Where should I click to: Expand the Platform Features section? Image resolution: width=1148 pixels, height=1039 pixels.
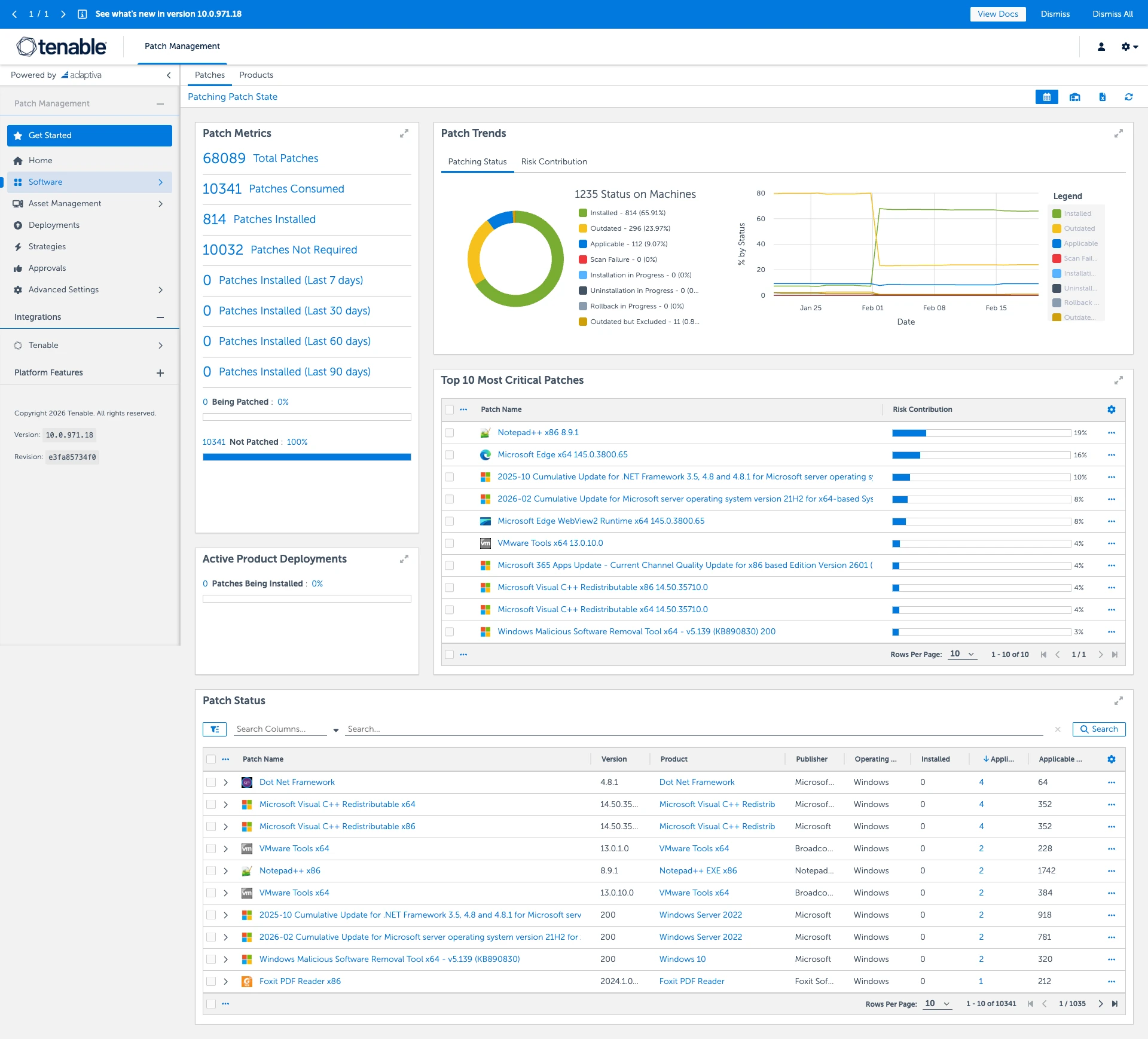[160, 373]
